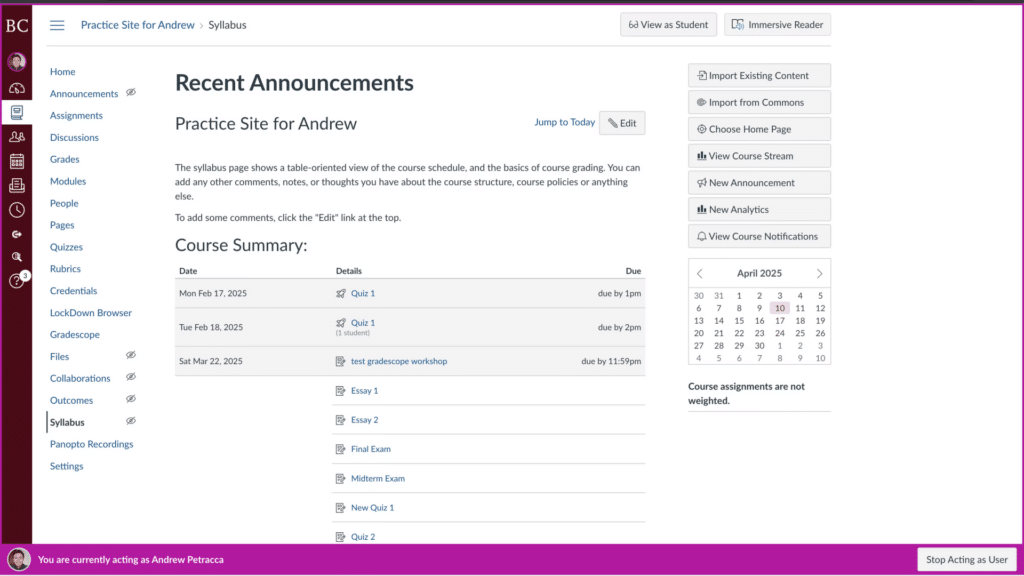
Task: Open the user account avatar in global nav
Action: pos(17,61)
